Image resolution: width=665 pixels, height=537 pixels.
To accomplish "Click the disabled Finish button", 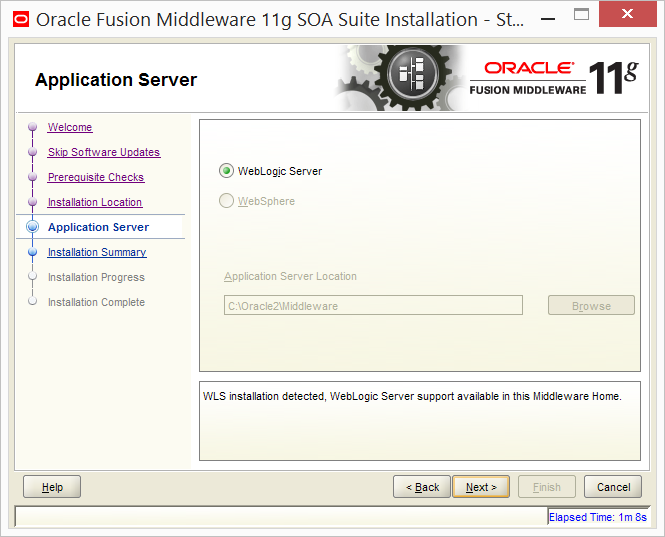I will 547,487.
